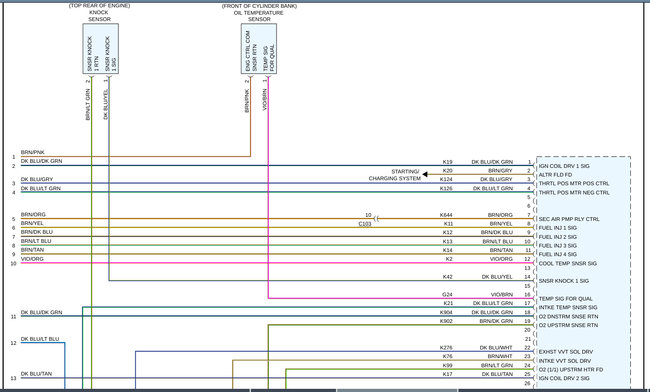The height and width of the screenshot is (392, 650).
Task: Click the FUEL INJ 3 SIG label
Action: tap(557, 246)
